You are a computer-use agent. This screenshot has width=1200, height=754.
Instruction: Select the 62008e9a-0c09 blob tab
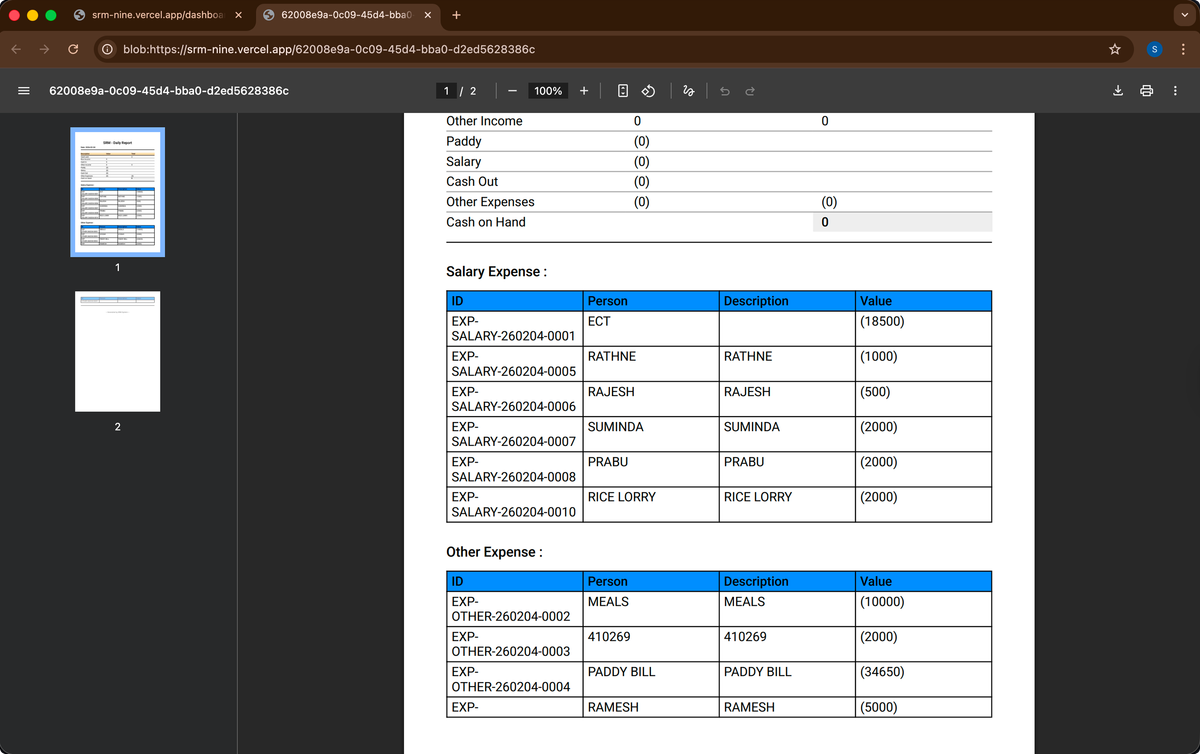point(347,15)
